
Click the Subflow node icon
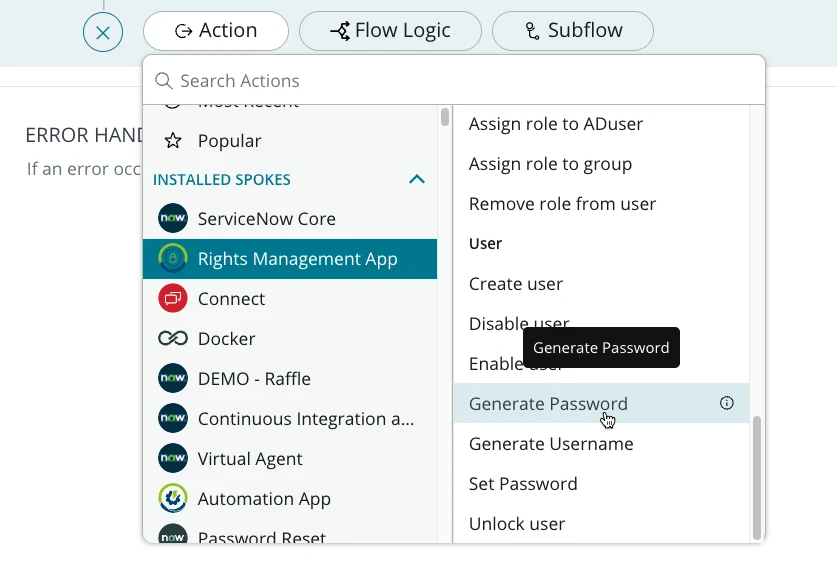(532, 31)
